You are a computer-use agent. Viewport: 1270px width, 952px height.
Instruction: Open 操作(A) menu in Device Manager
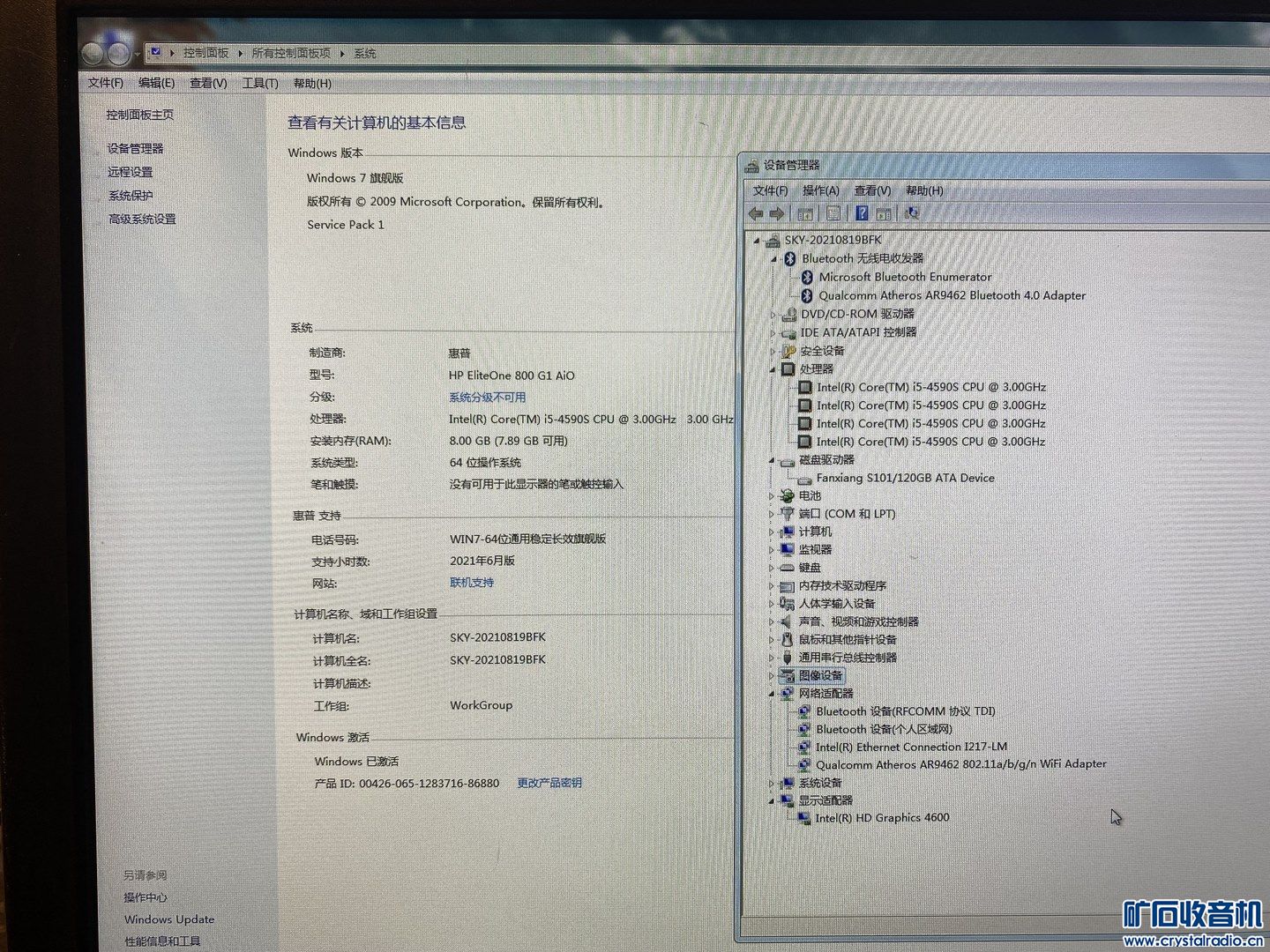click(x=820, y=190)
